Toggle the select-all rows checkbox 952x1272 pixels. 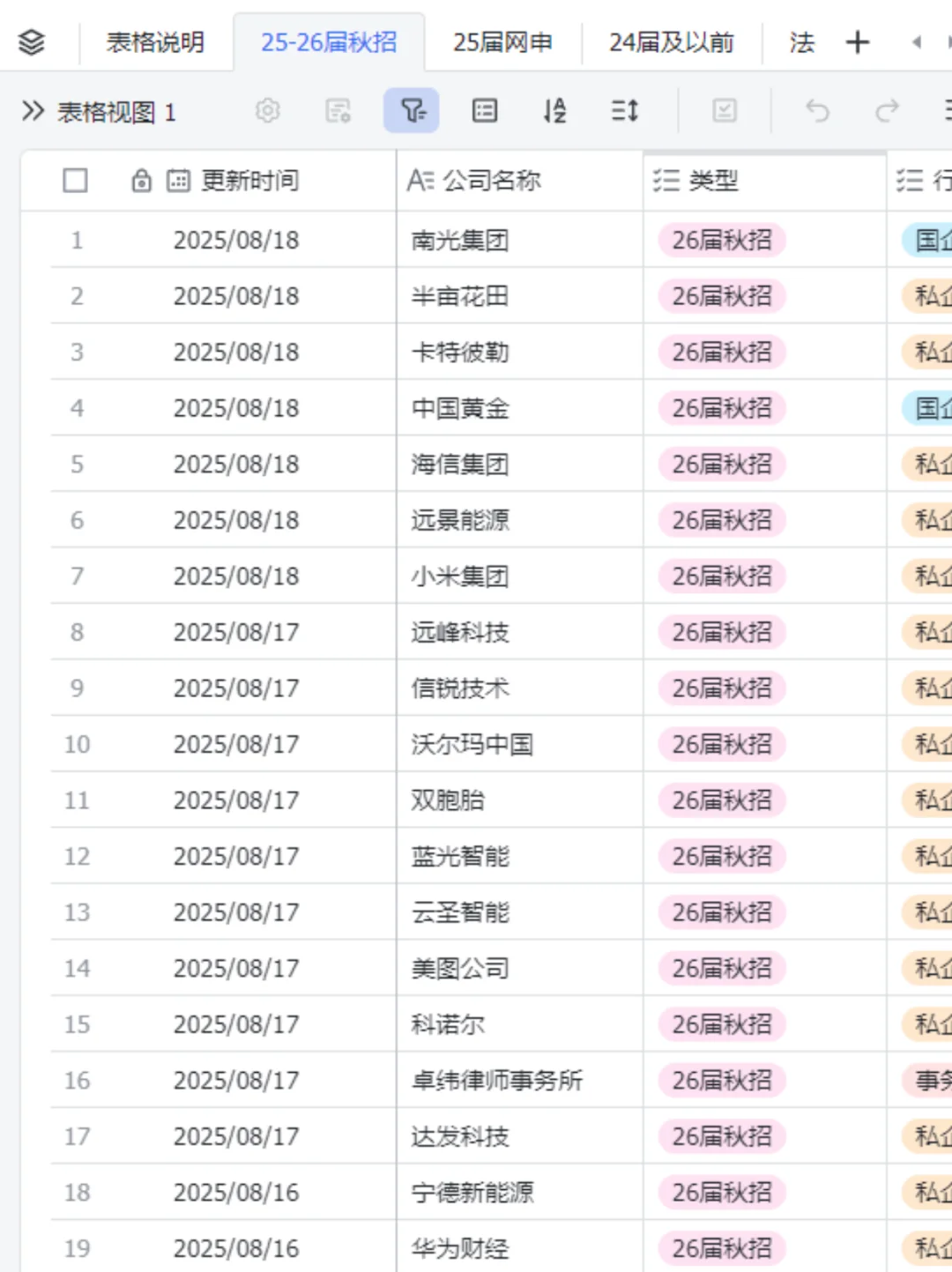[76, 181]
